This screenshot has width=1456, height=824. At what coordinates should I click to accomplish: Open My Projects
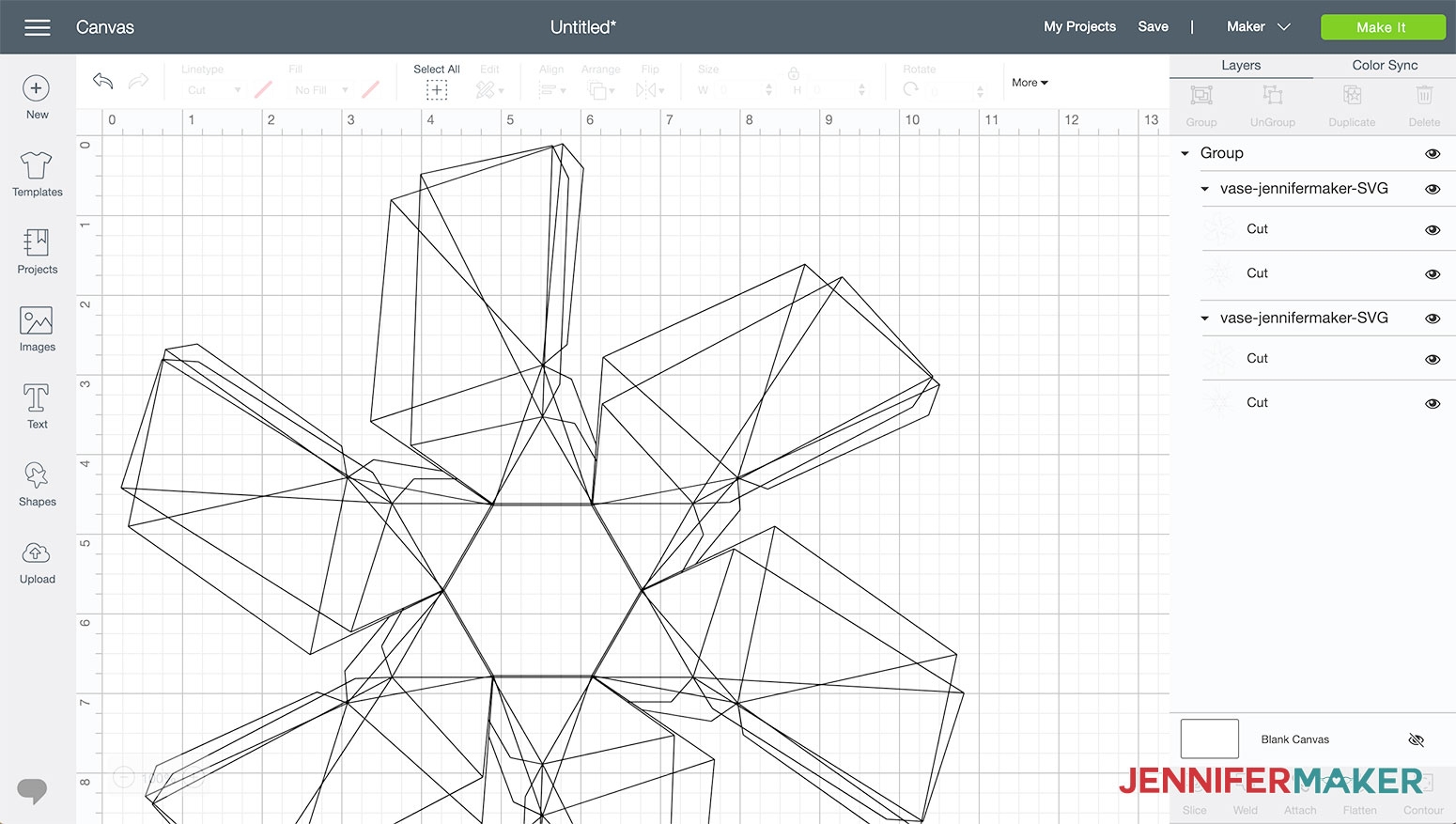click(x=1079, y=27)
